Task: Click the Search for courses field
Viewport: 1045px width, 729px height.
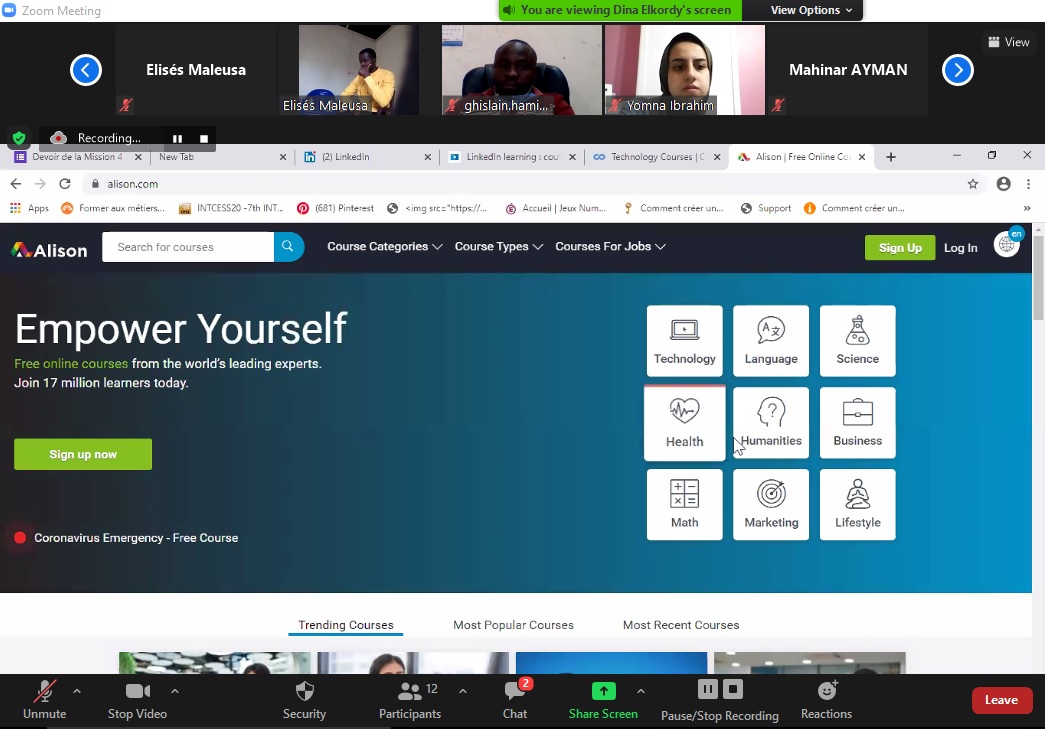Action: (x=188, y=247)
